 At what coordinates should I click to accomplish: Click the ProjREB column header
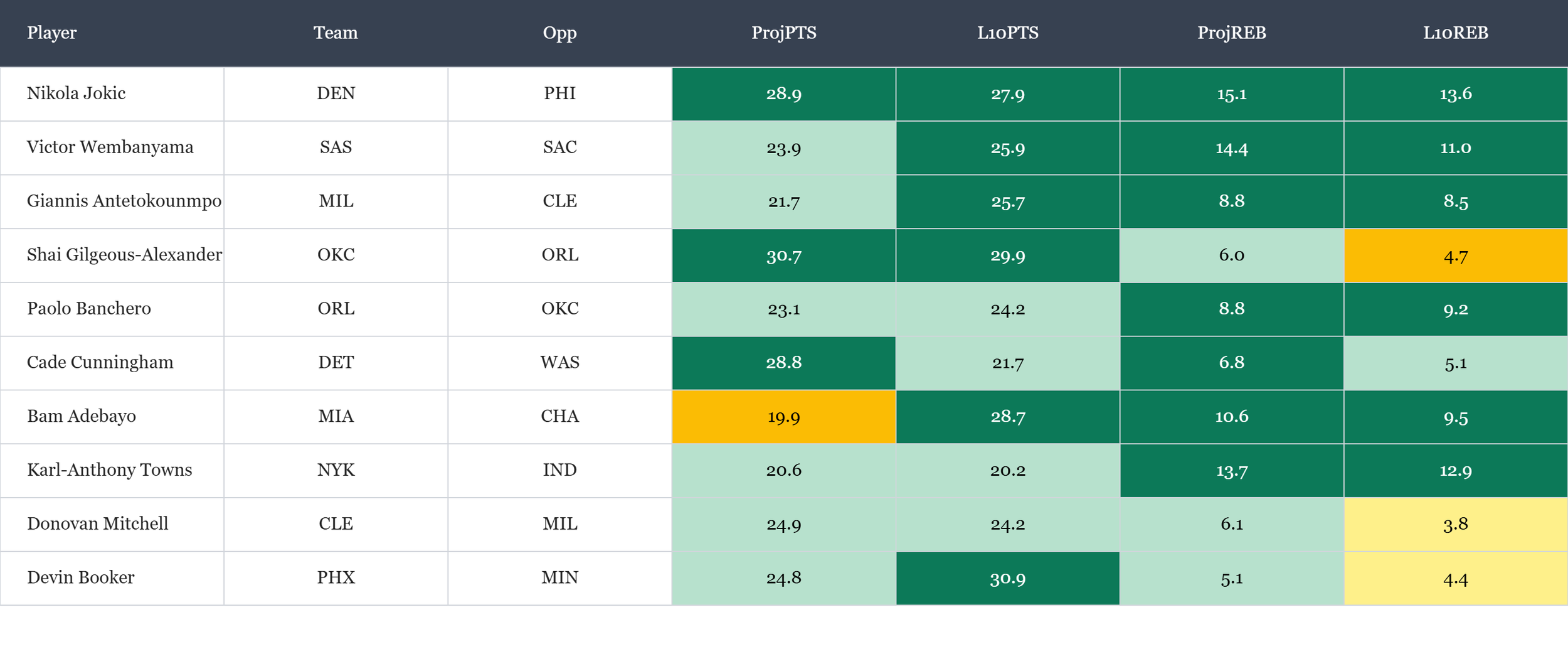(x=1231, y=33)
